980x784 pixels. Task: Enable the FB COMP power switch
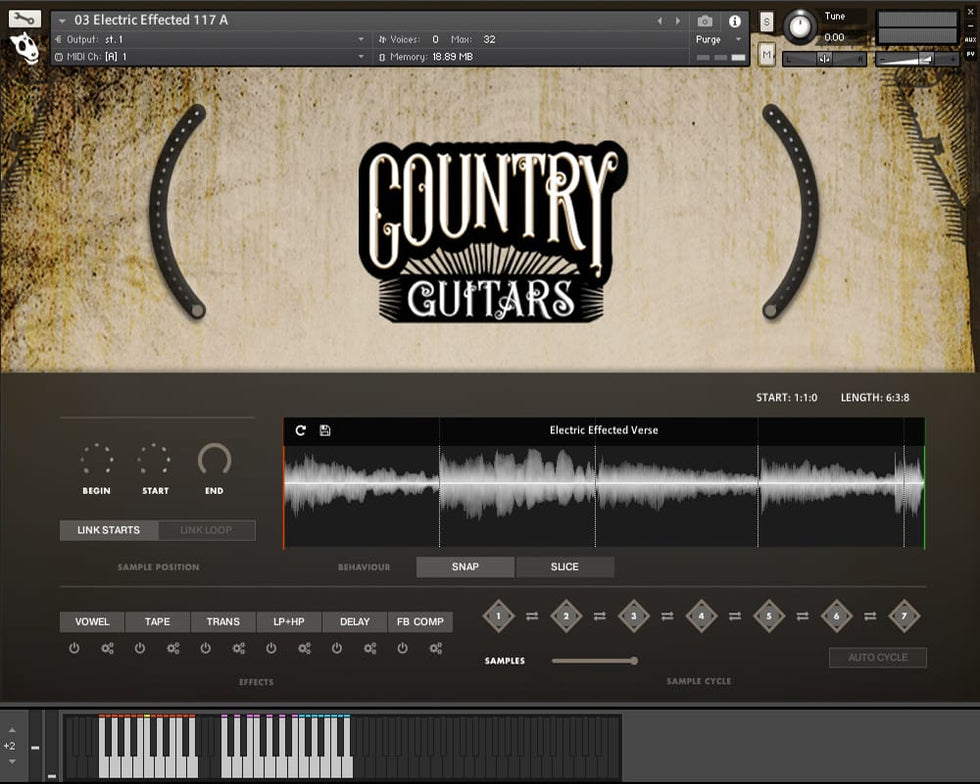pyautogui.click(x=402, y=648)
